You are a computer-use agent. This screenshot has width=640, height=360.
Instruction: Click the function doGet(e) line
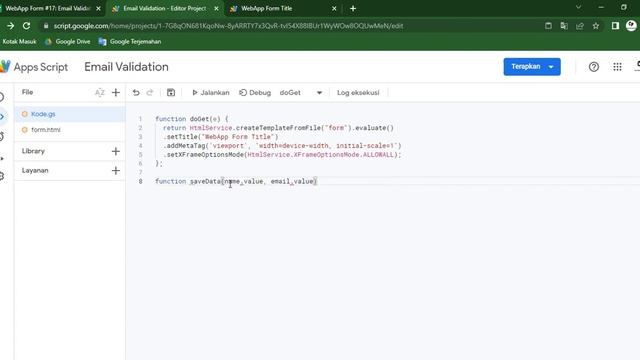point(192,119)
